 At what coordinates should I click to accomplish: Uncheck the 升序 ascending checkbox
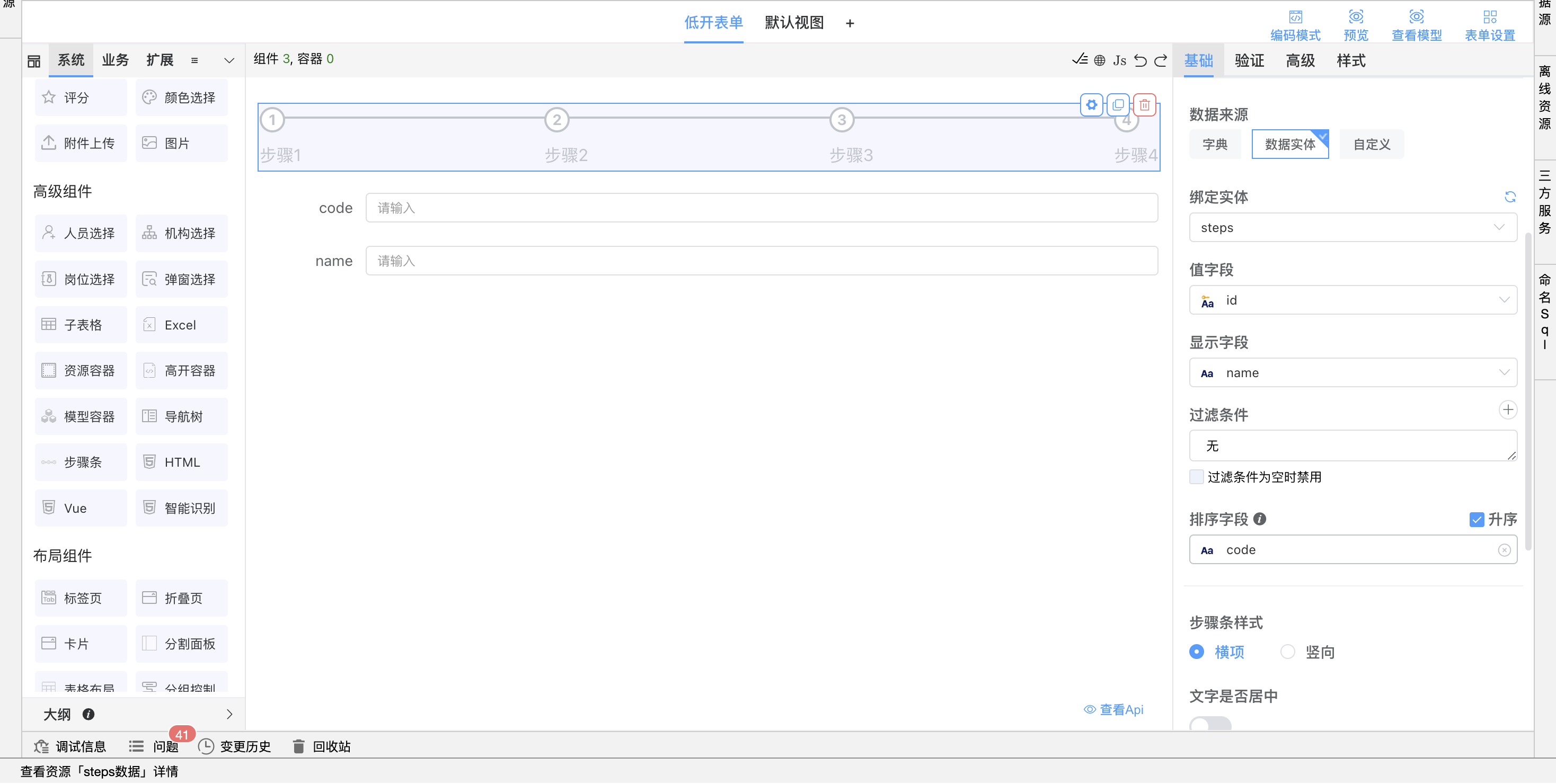pyautogui.click(x=1477, y=520)
